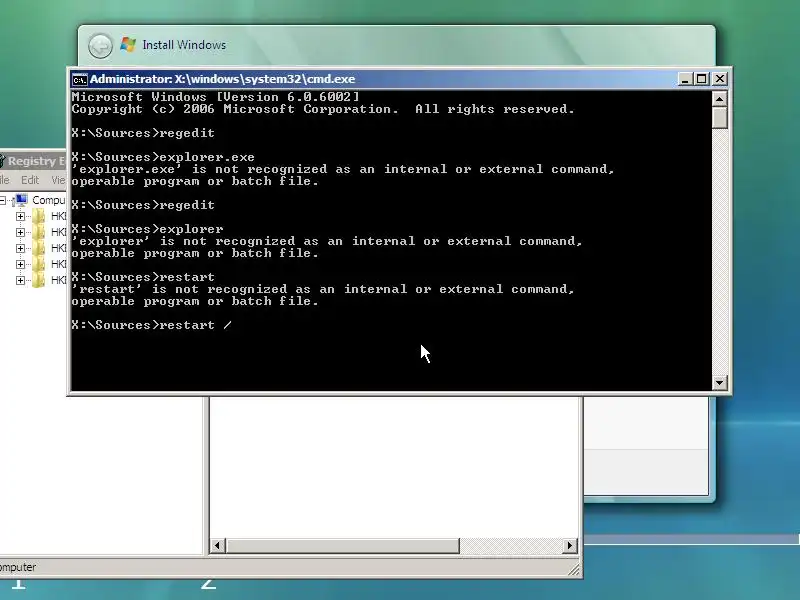Screen dimensions: 800x600
Task: Click the cmd vertical scrollbar thumb
Action: (x=719, y=117)
